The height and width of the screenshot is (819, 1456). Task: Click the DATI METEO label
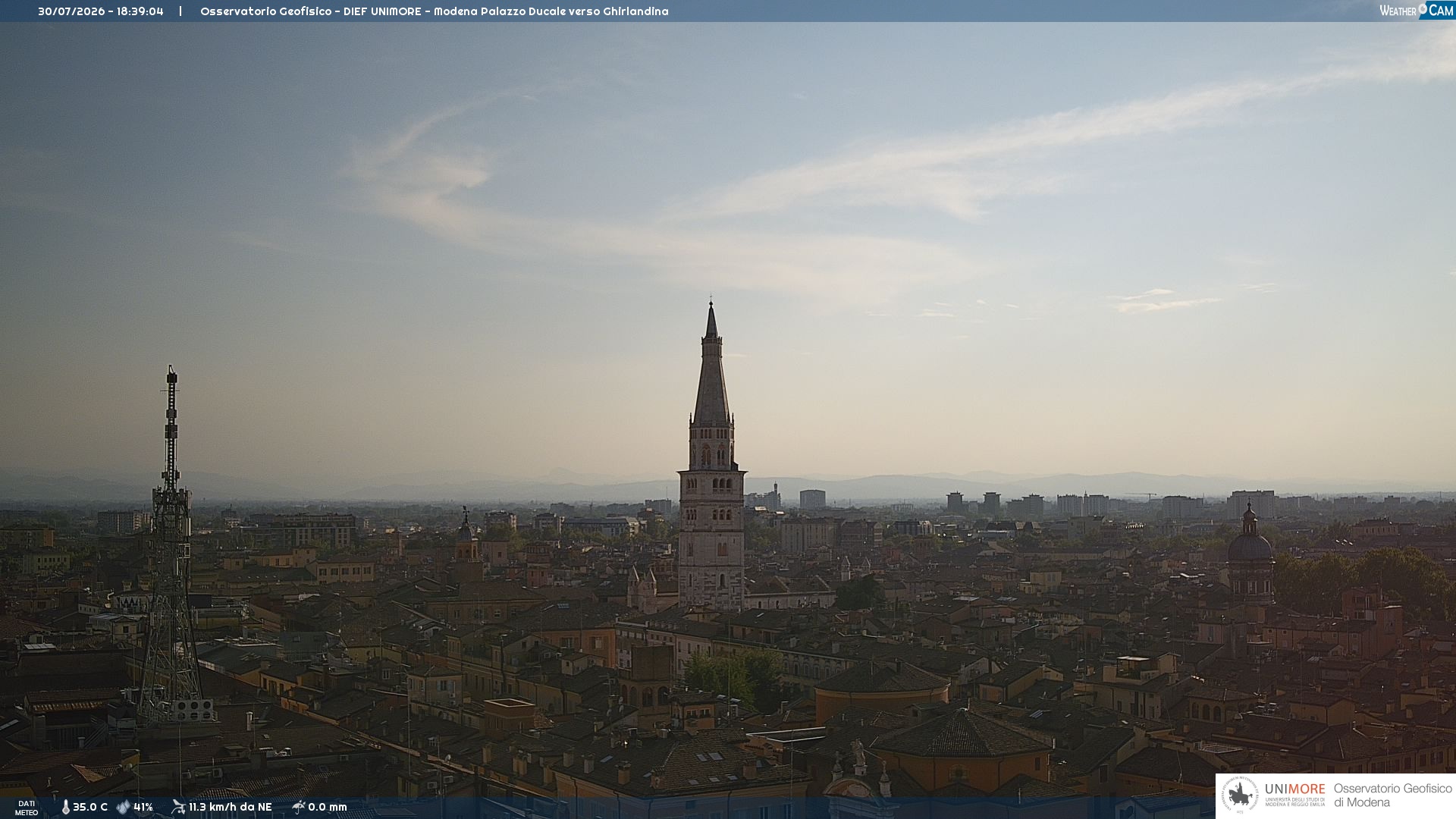(27, 808)
